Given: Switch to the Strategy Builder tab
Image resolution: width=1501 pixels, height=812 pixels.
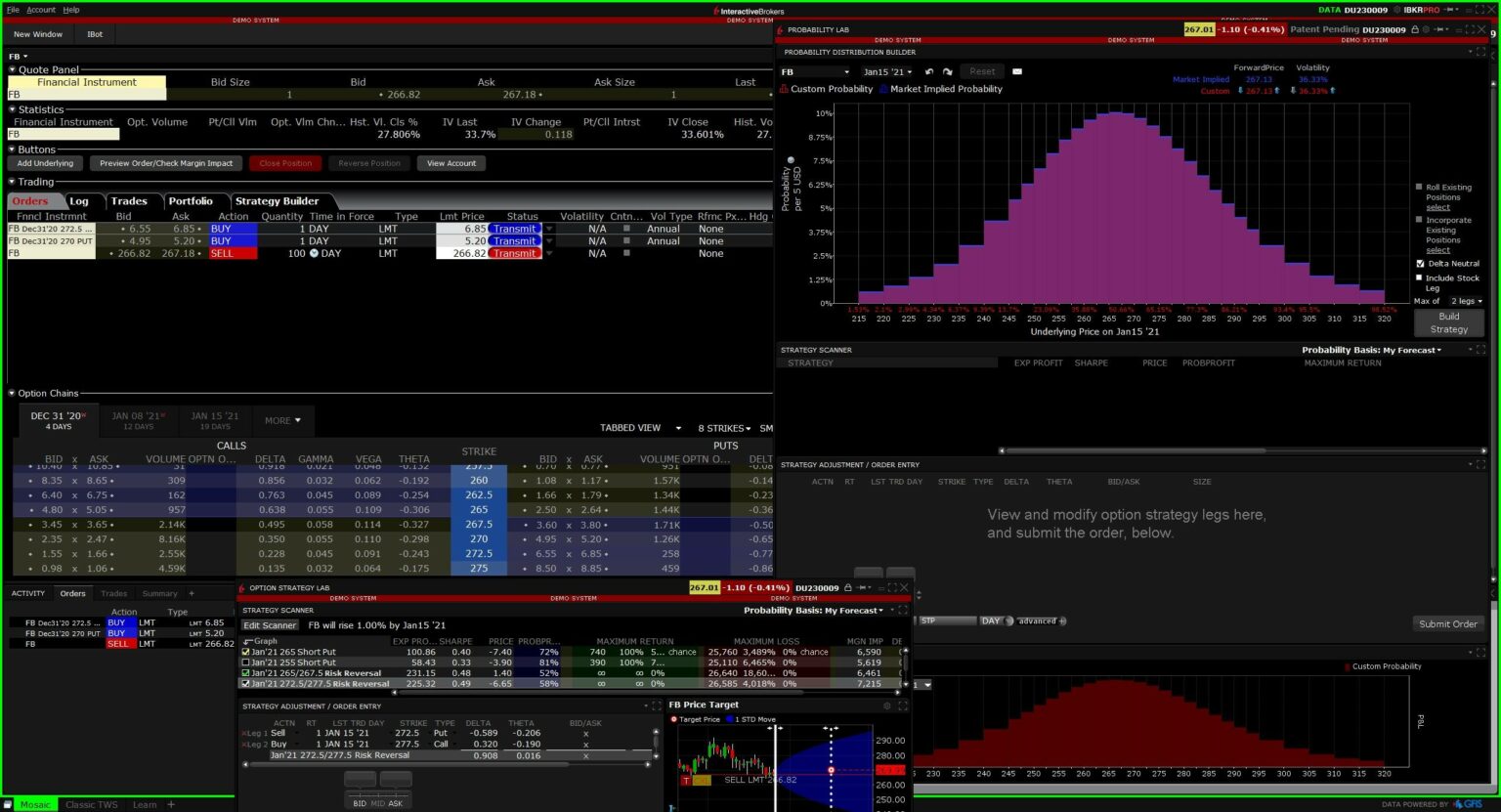Looking at the screenshot, I should click(277, 200).
